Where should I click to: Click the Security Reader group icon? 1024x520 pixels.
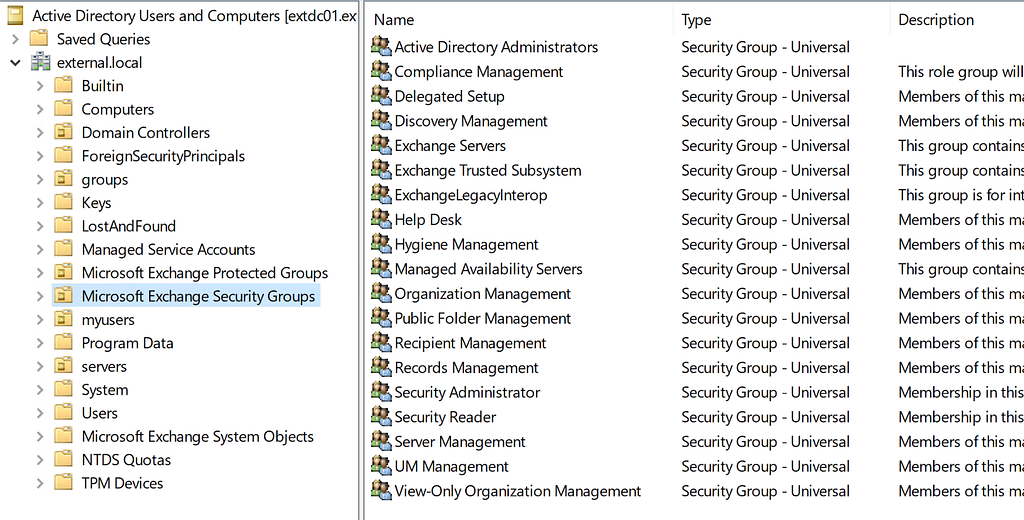click(x=381, y=416)
